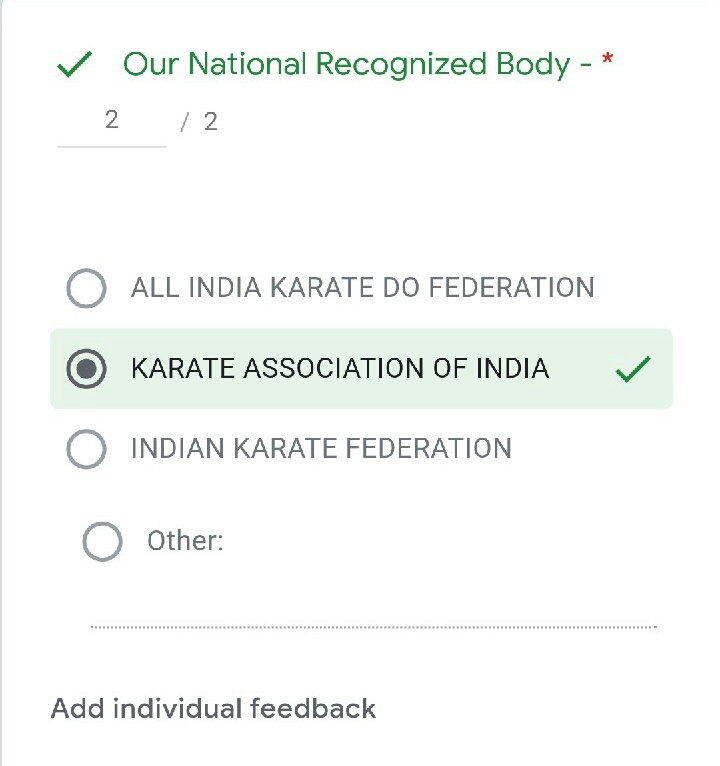
Task: Click the ALL INDIA KARATE DO FEDERATION label text
Action: [362, 289]
